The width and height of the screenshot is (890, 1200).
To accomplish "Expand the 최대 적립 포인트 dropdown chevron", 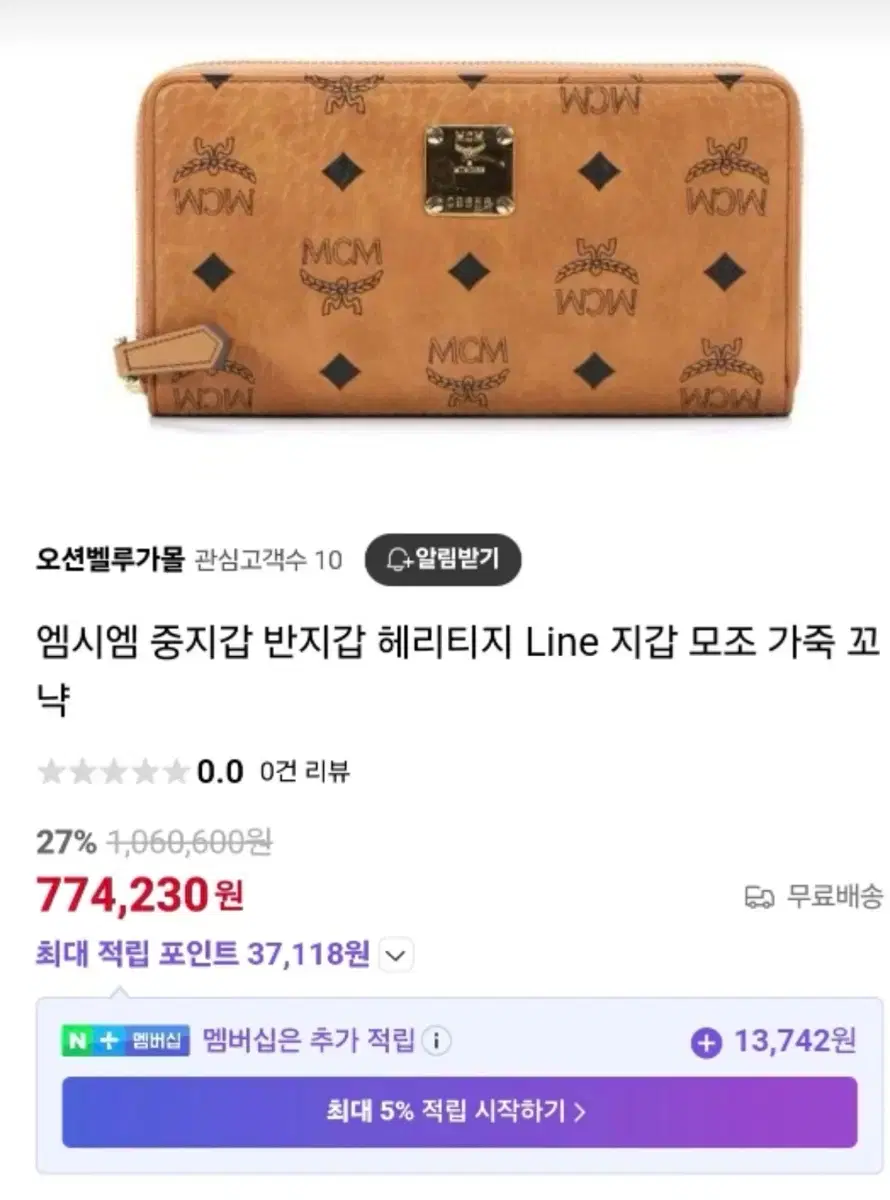I will 396,955.
